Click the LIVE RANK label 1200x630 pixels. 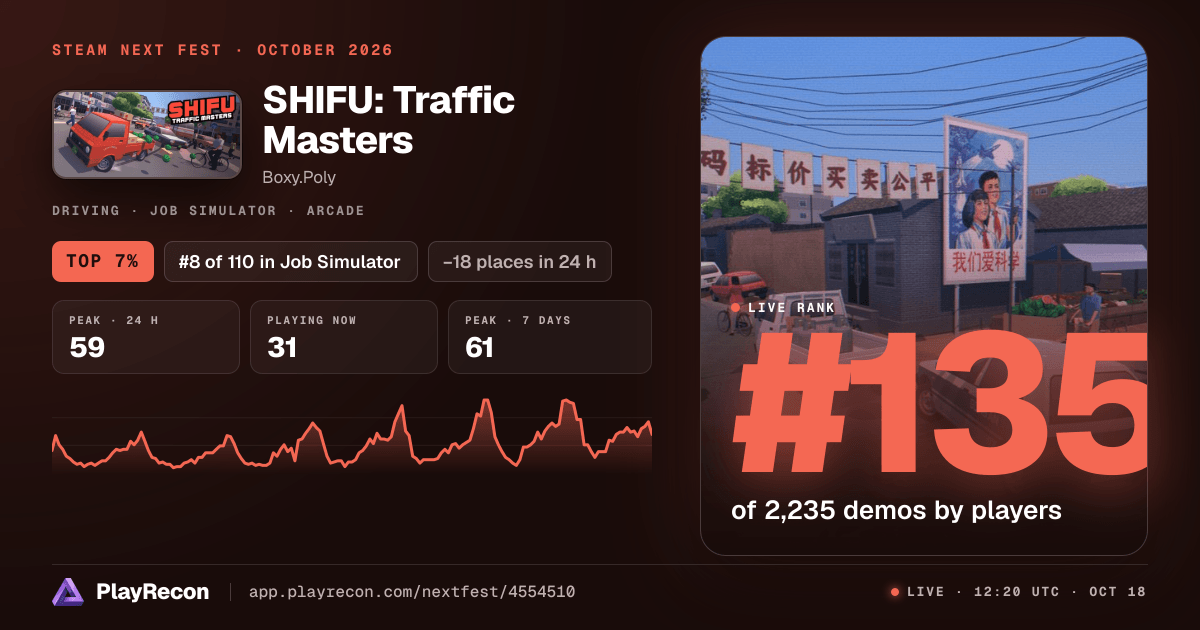[x=791, y=308]
